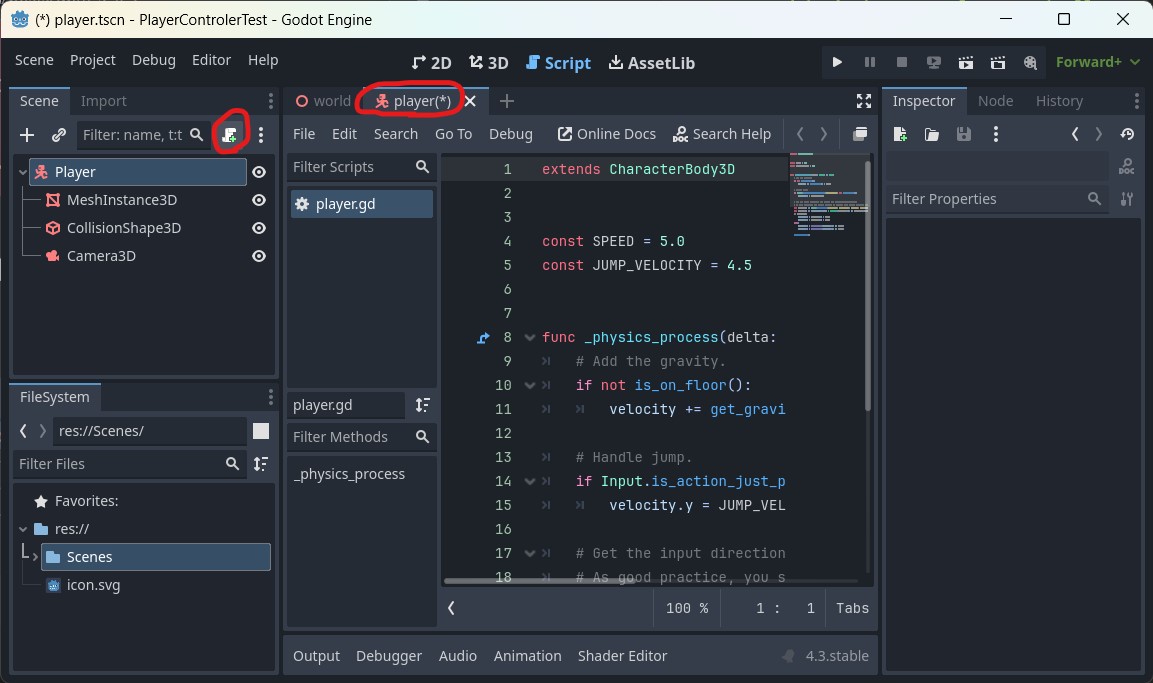Viewport: 1153px width, 683px height.
Task: Create a new resource in the Inspector
Action: (x=899, y=133)
